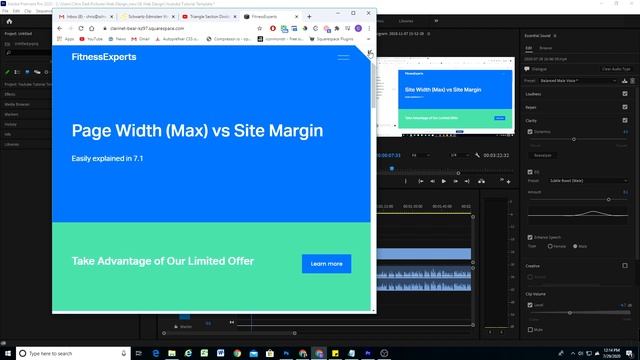The image size is (640, 360).
Task: Go to Chrome home page icon
Action: [x=91, y=29]
